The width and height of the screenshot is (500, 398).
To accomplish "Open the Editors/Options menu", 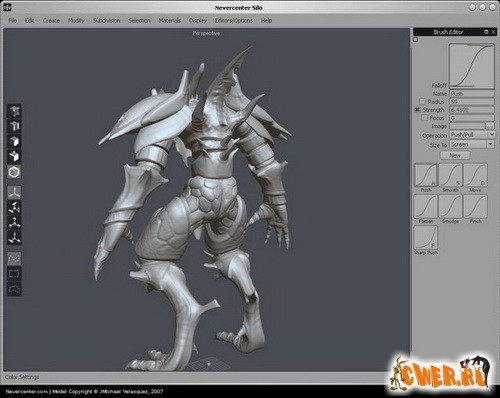I will tap(234, 21).
